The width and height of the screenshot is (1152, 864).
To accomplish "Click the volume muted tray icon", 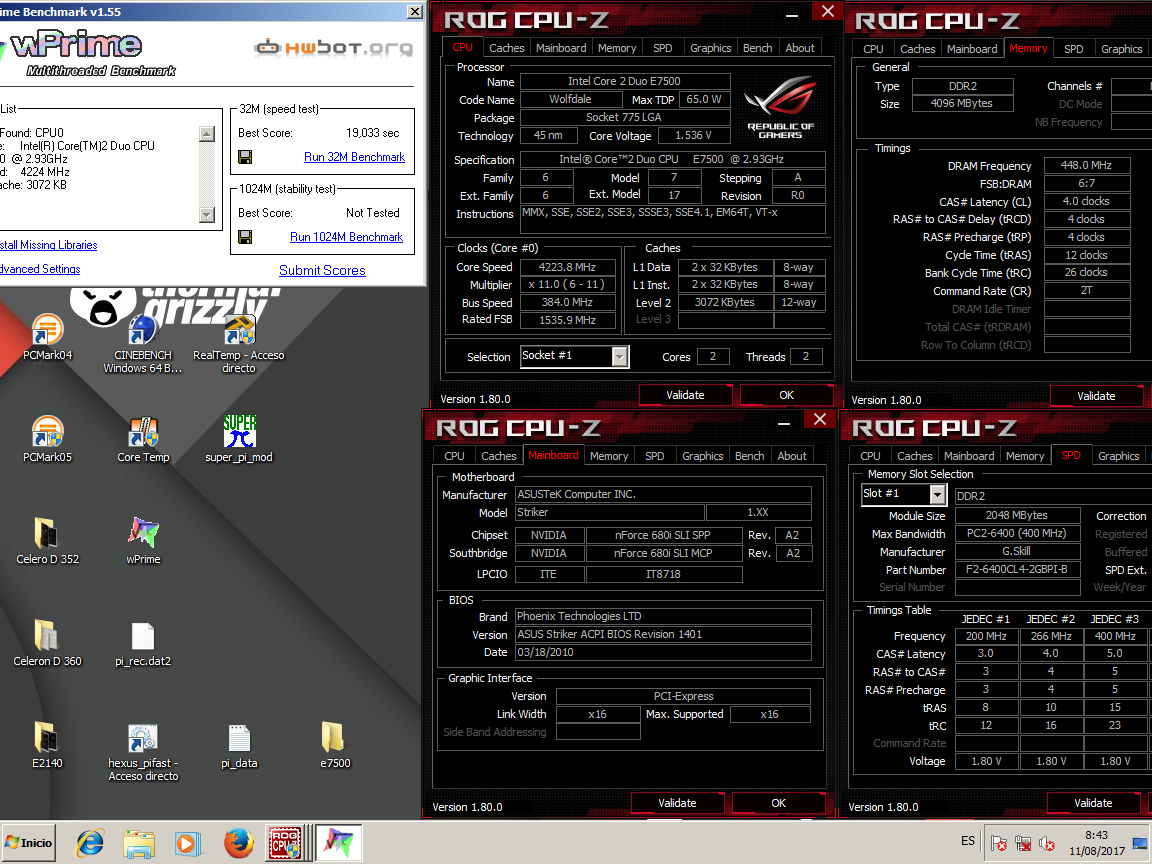I will click(1047, 843).
